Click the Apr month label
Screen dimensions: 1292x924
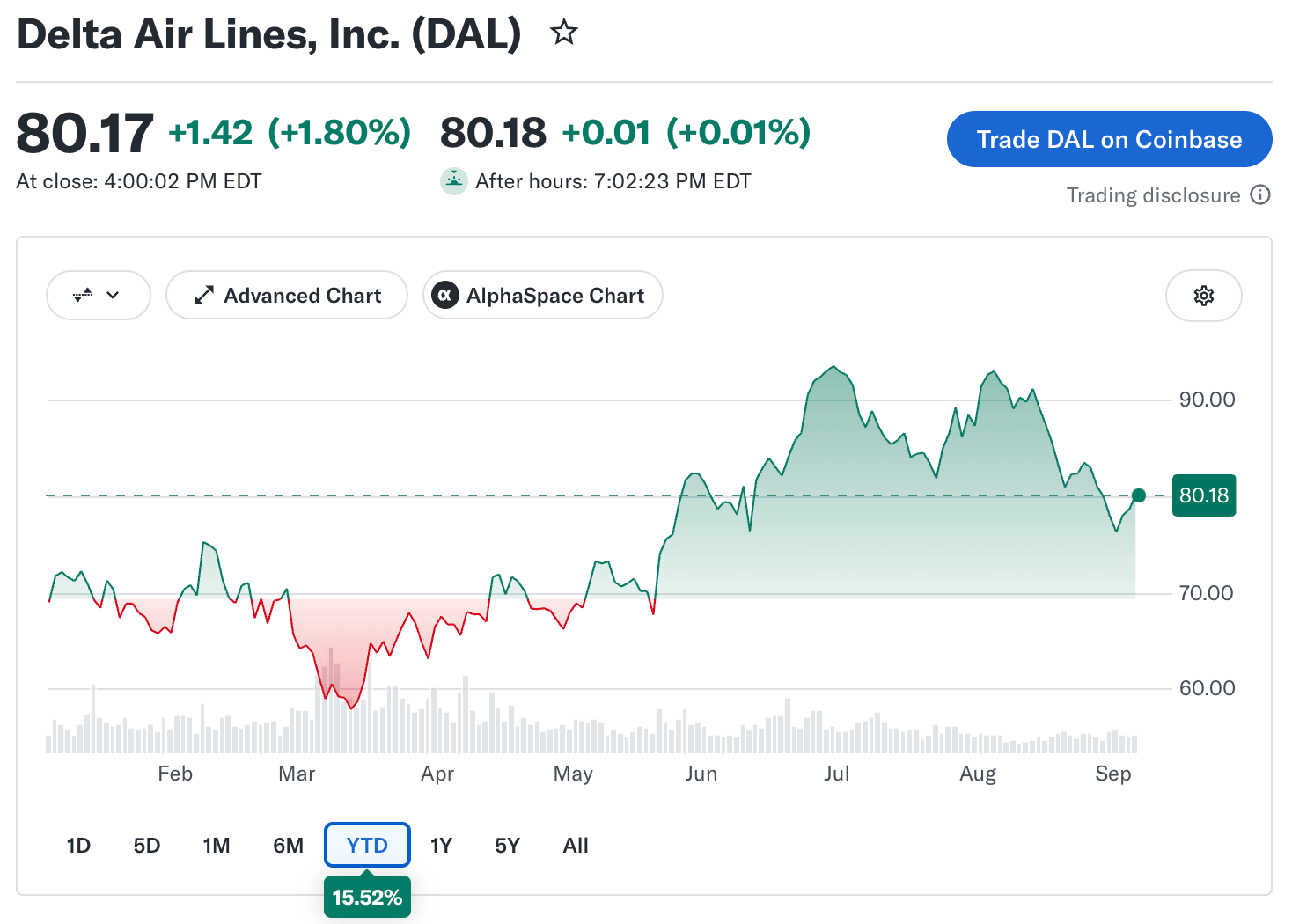(x=437, y=774)
